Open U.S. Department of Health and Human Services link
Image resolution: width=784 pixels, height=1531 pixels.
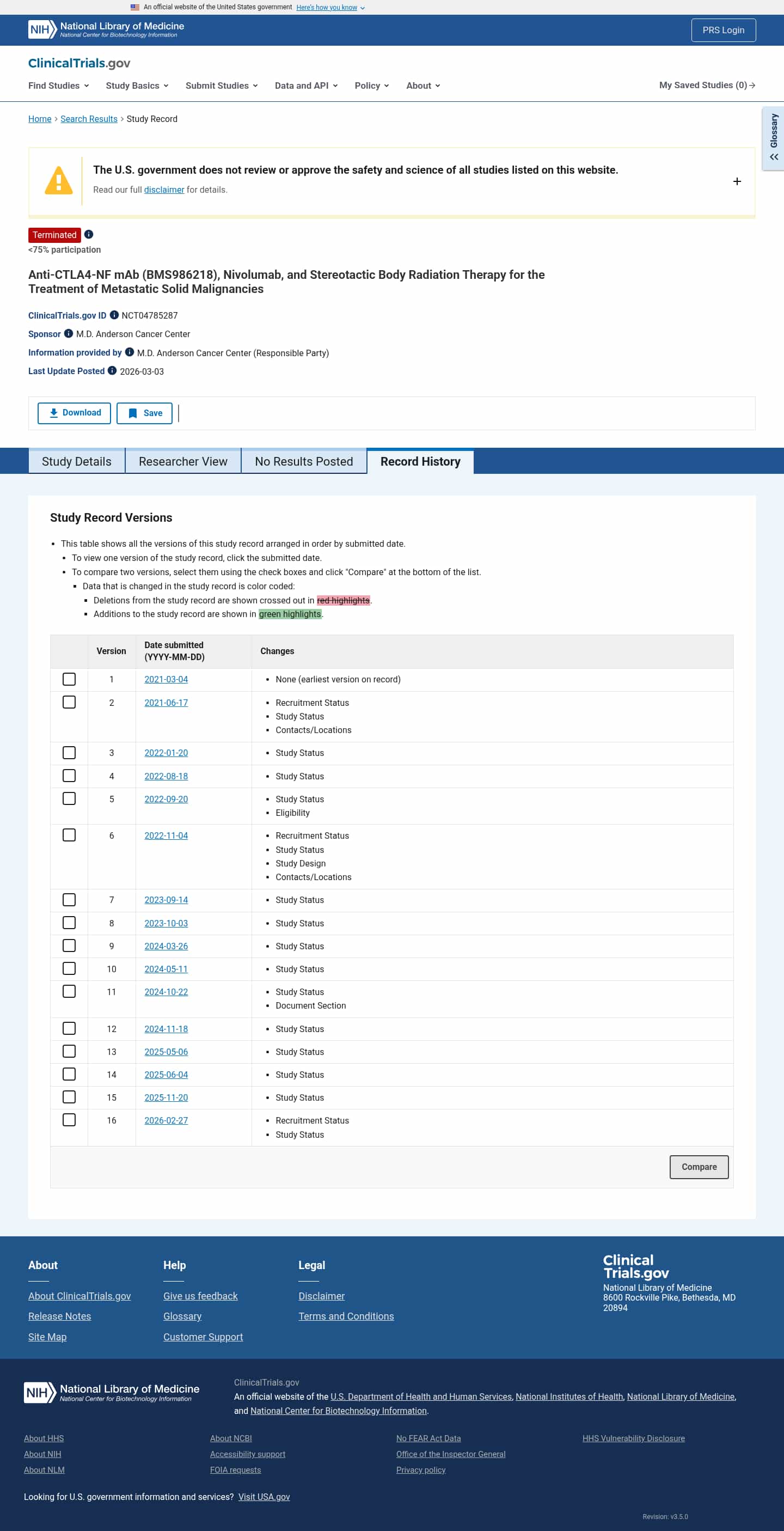point(421,1396)
